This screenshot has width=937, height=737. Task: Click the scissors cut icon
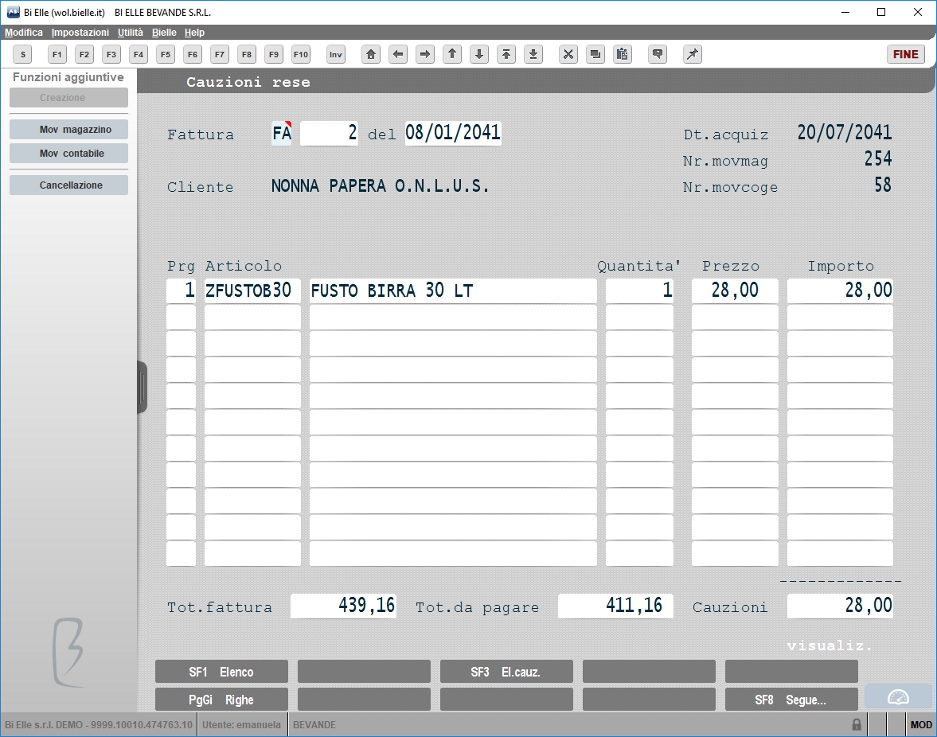tap(568, 54)
